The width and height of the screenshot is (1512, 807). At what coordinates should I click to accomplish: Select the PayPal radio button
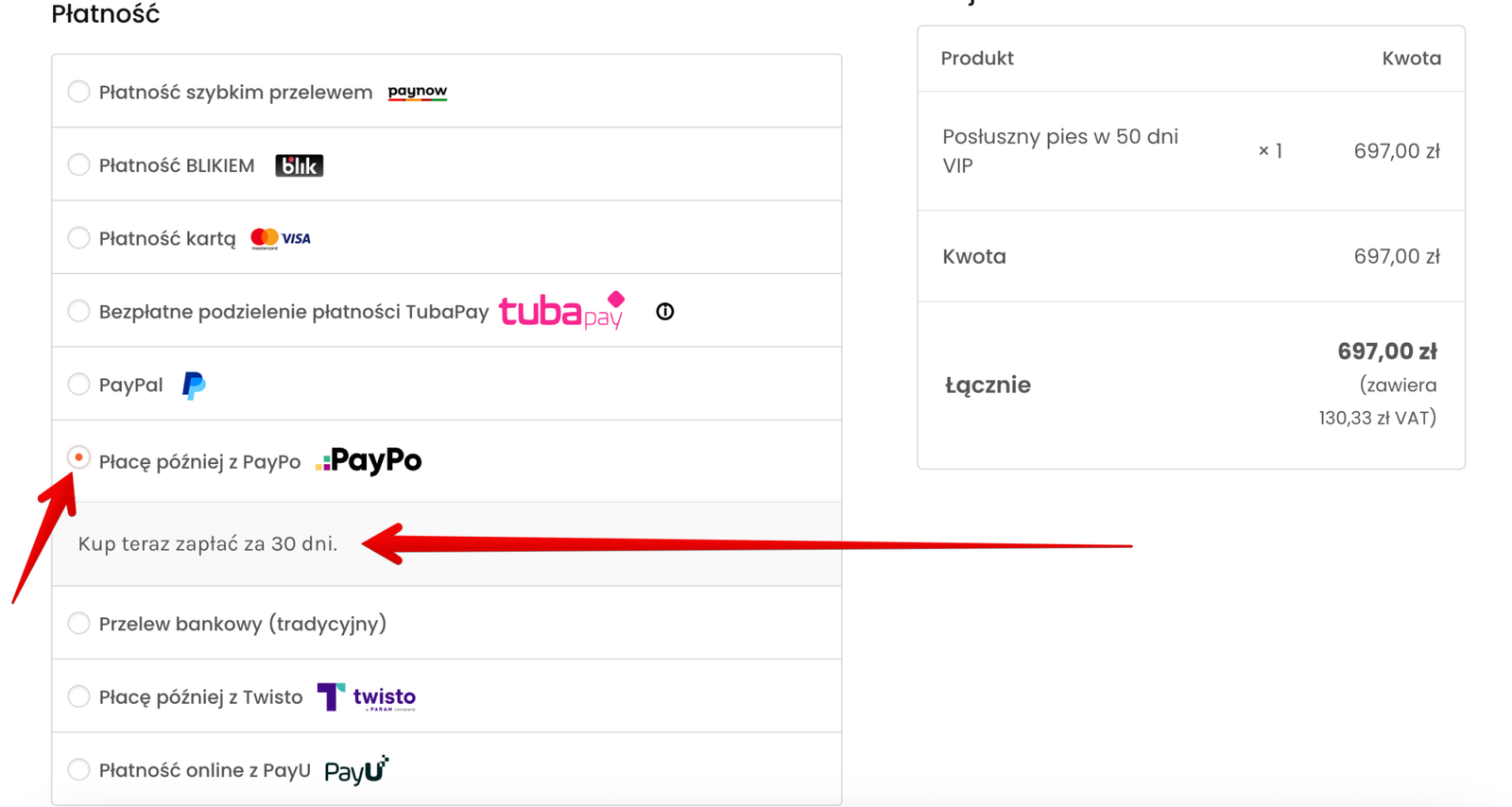pyautogui.click(x=78, y=385)
